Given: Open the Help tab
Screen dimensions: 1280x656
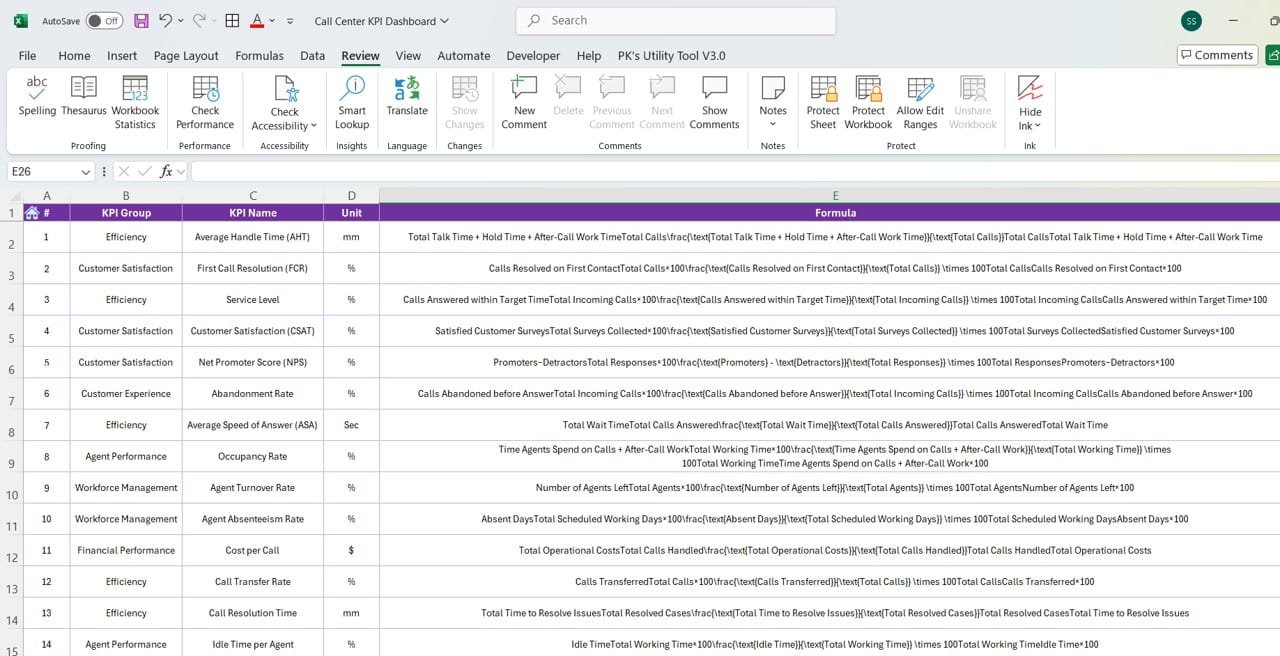Looking at the screenshot, I should 589,56.
